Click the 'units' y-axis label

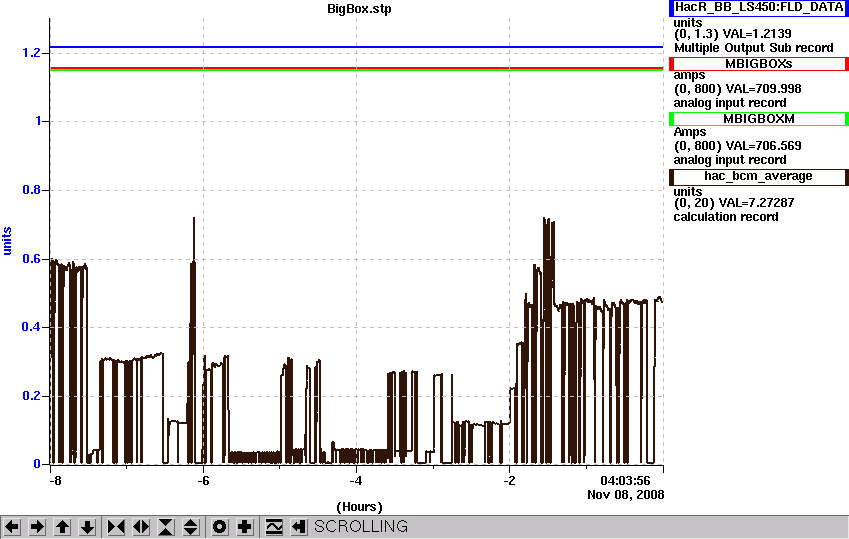click(x=7, y=241)
